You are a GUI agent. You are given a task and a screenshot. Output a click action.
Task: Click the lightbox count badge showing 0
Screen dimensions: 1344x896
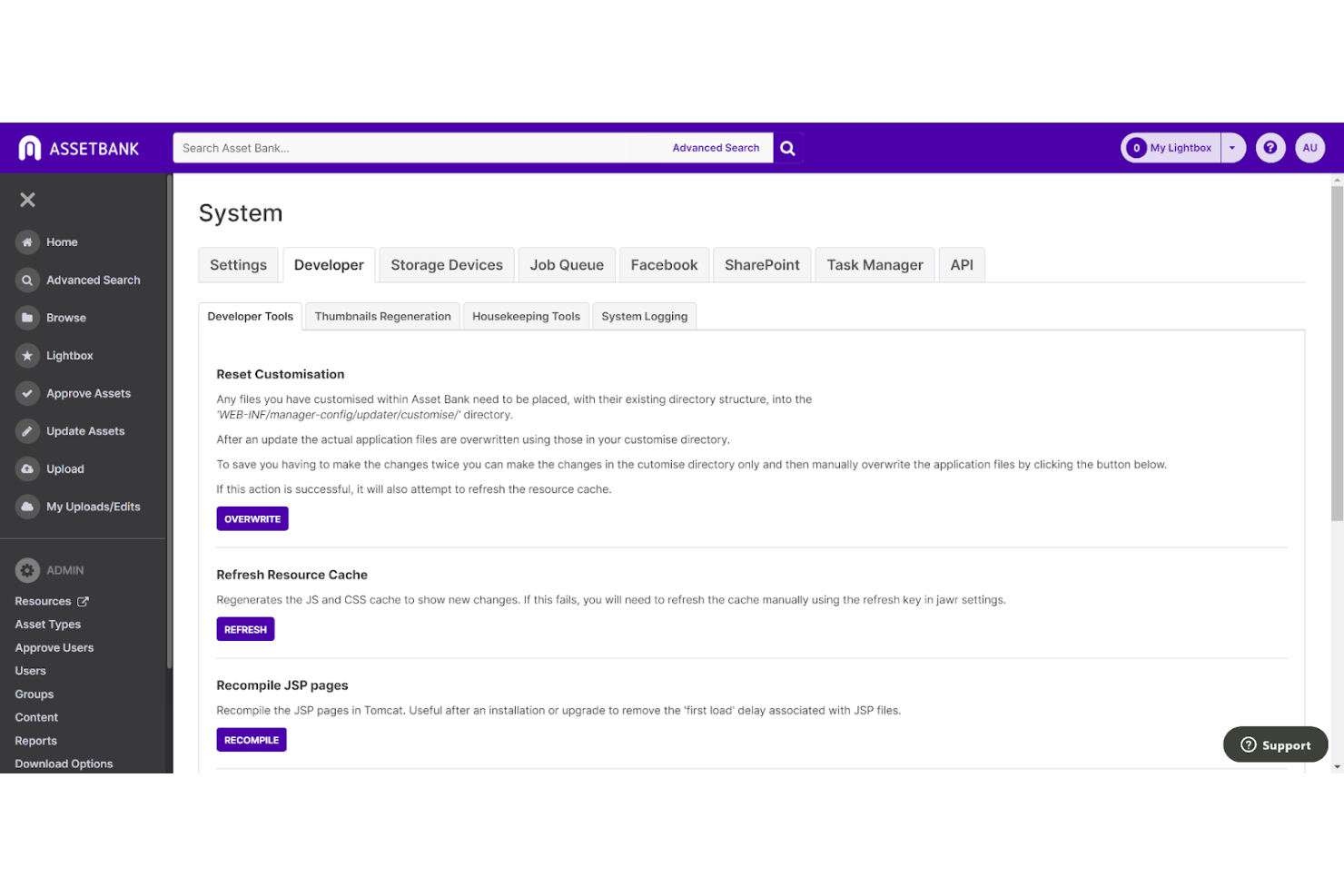point(1136,148)
